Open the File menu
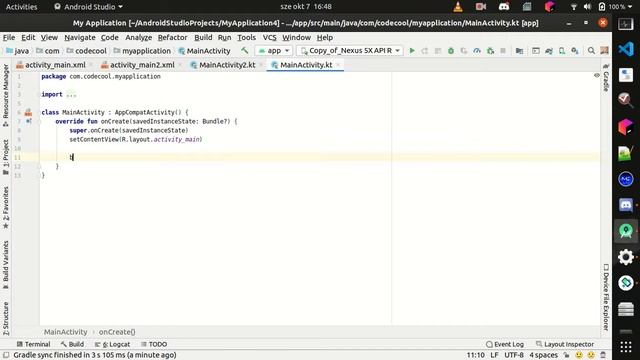 click(x=9, y=38)
